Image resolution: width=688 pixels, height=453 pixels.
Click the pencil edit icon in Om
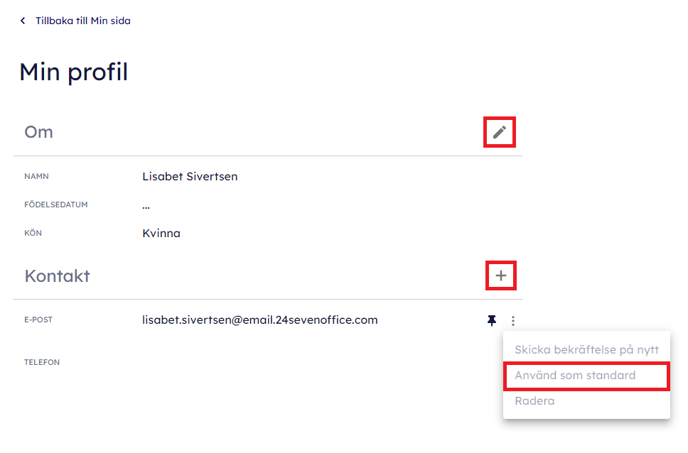pyautogui.click(x=500, y=132)
